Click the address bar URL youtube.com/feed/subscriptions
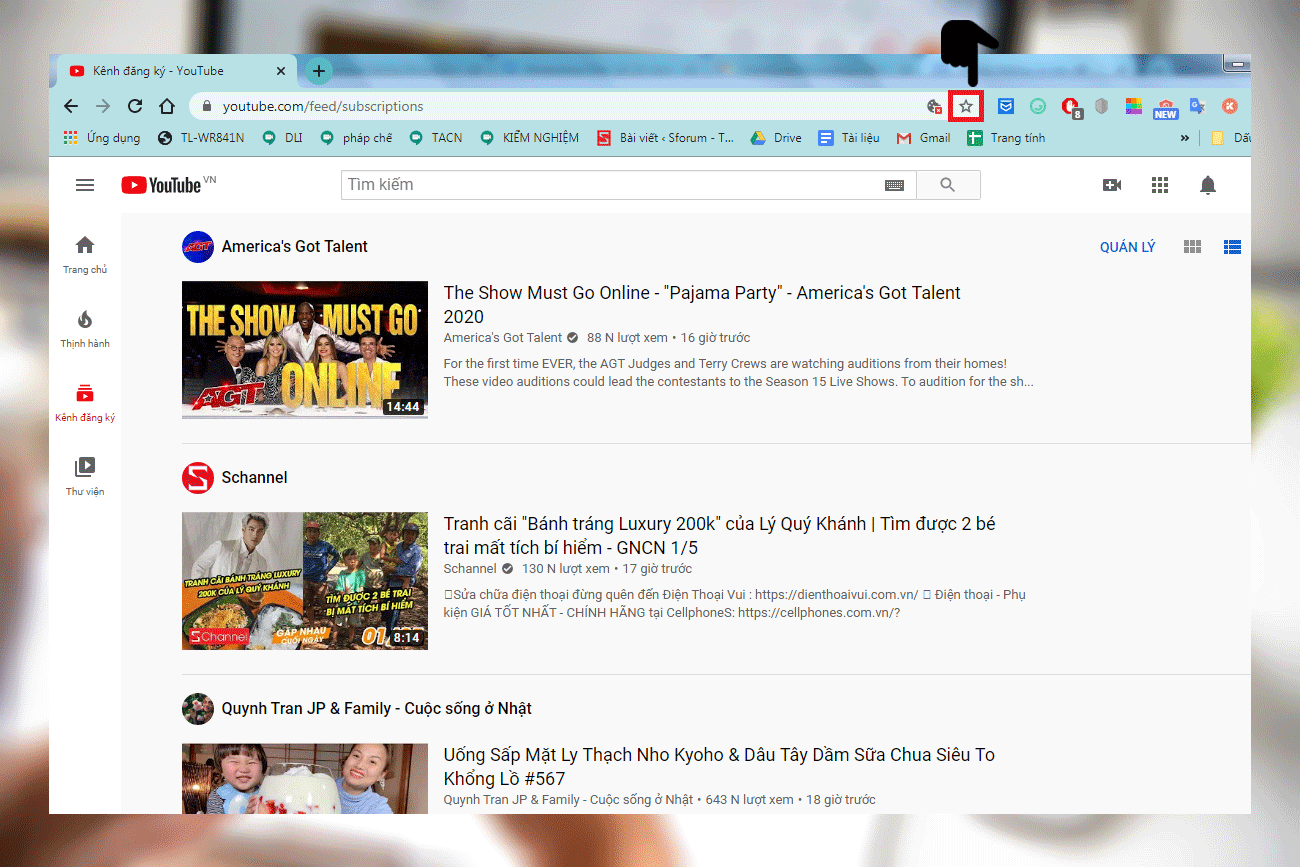 [x=322, y=106]
